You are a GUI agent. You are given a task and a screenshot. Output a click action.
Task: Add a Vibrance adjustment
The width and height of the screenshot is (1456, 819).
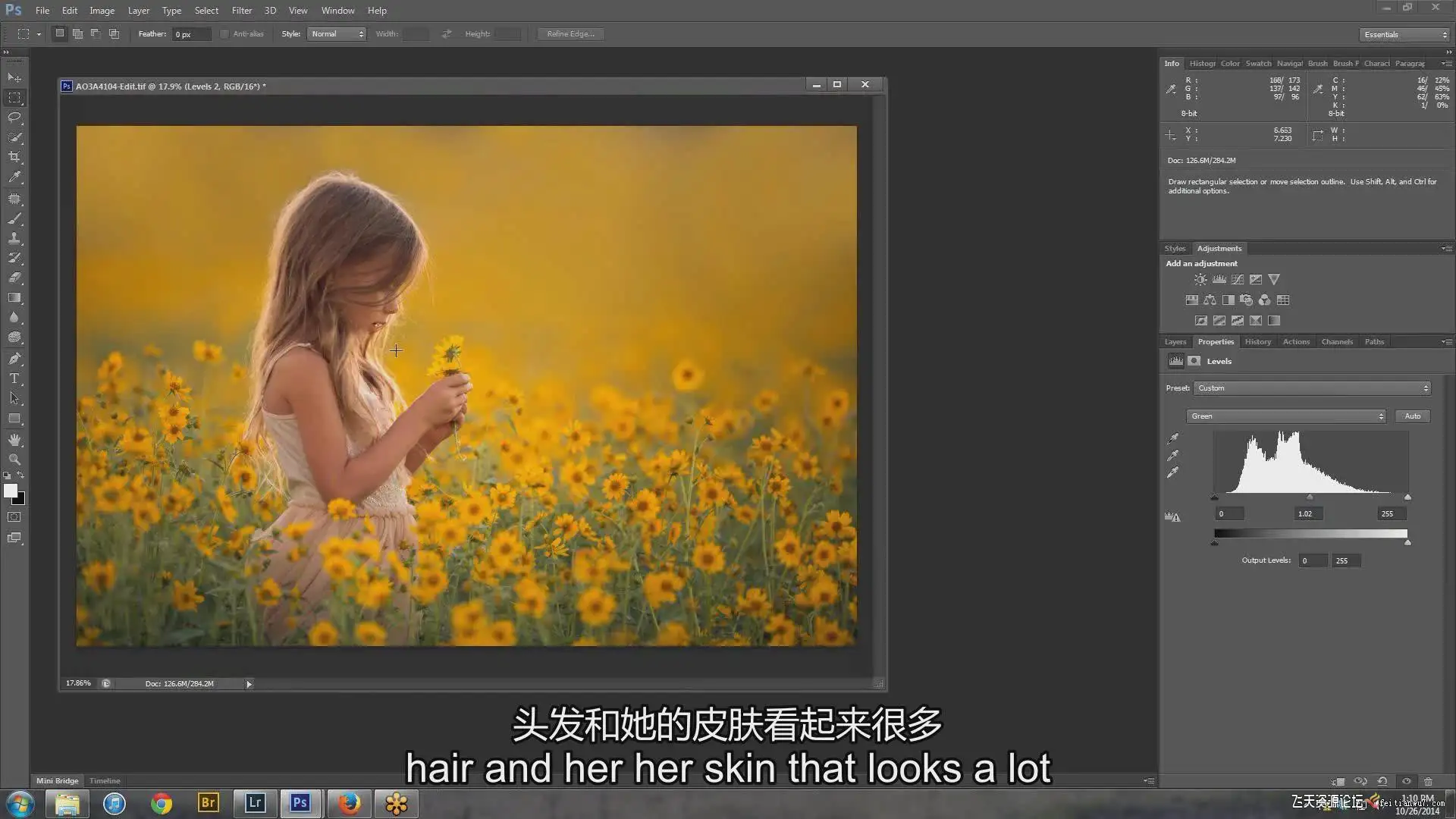1274,280
